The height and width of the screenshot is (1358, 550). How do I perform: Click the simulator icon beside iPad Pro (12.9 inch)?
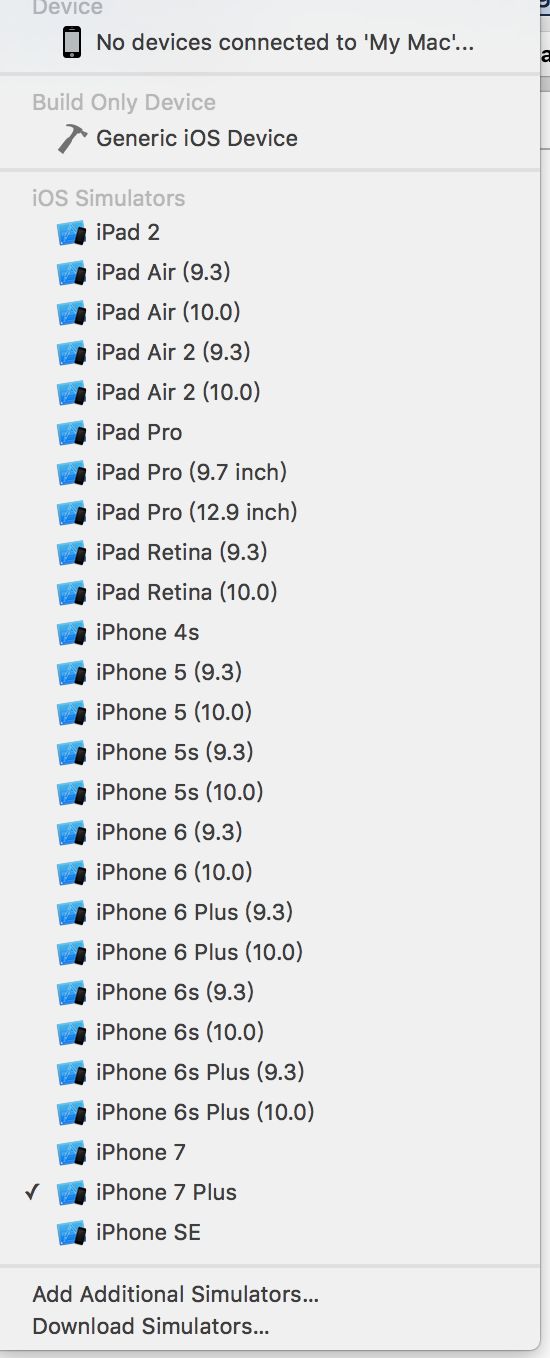pyautogui.click(x=72, y=513)
